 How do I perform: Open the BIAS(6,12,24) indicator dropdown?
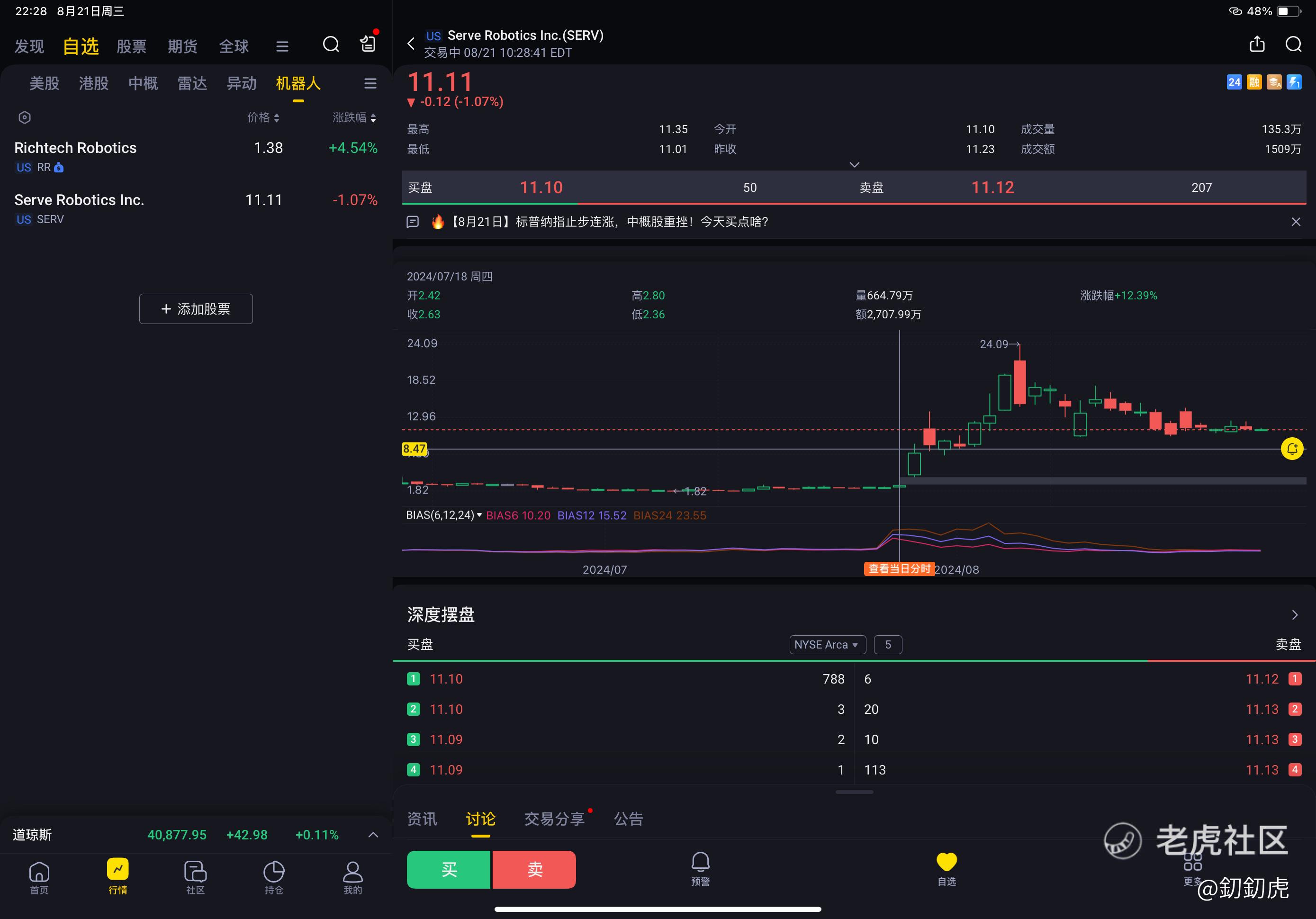coord(444,515)
